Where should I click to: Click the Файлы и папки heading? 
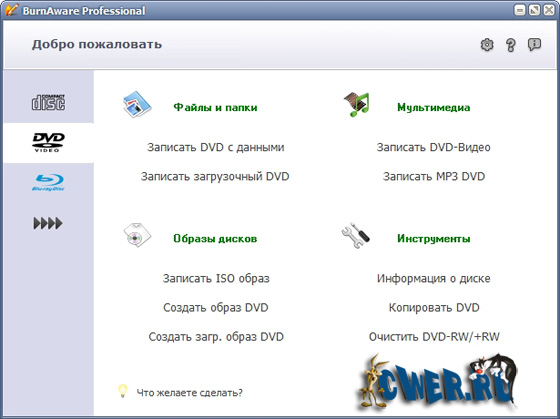coord(215,107)
